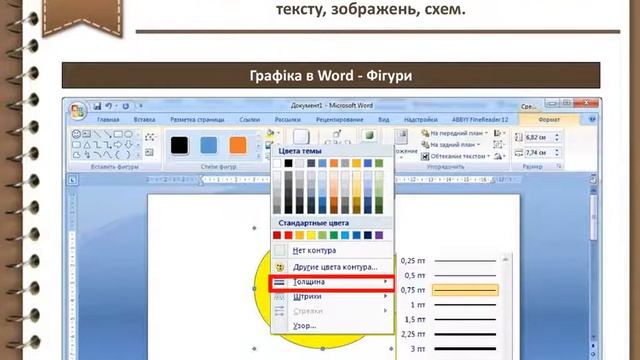Click the shape fill paint bucket icon
This screenshot has width=640, height=360.
pyautogui.click(x=270, y=133)
